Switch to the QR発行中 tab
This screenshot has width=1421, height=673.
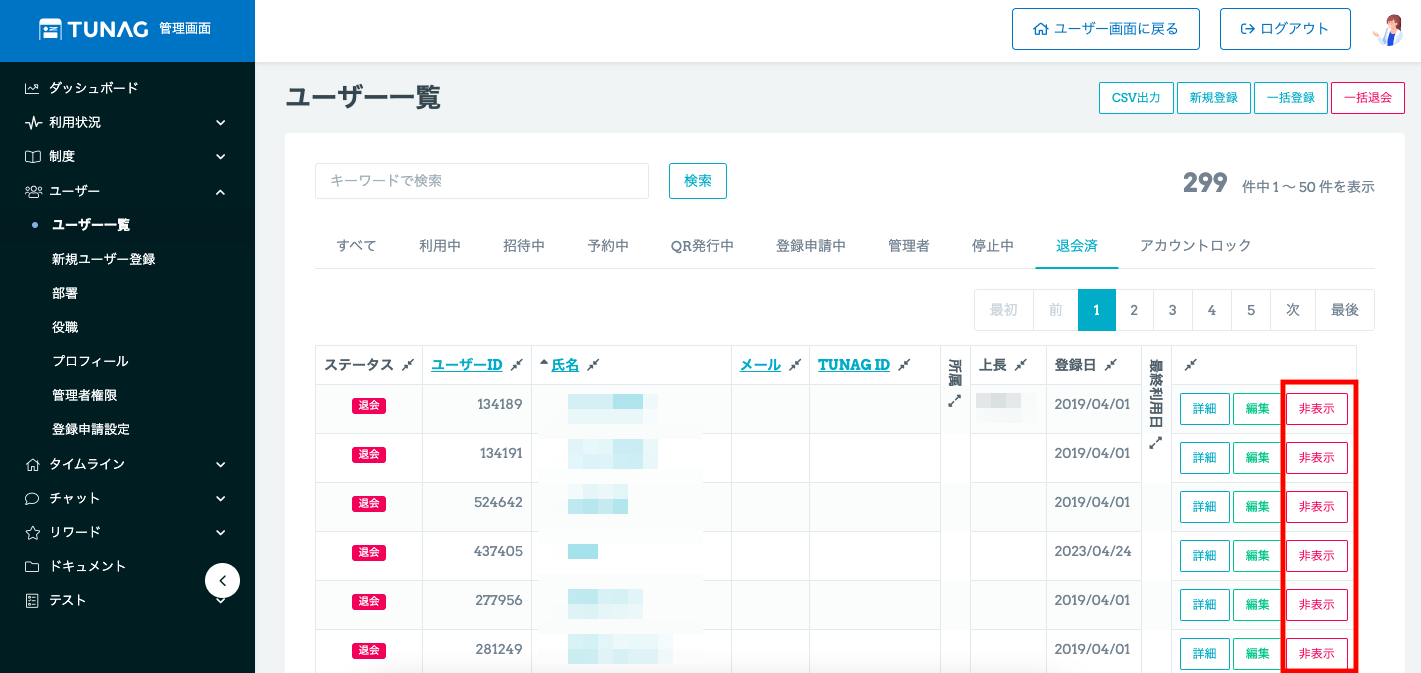pos(702,246)
